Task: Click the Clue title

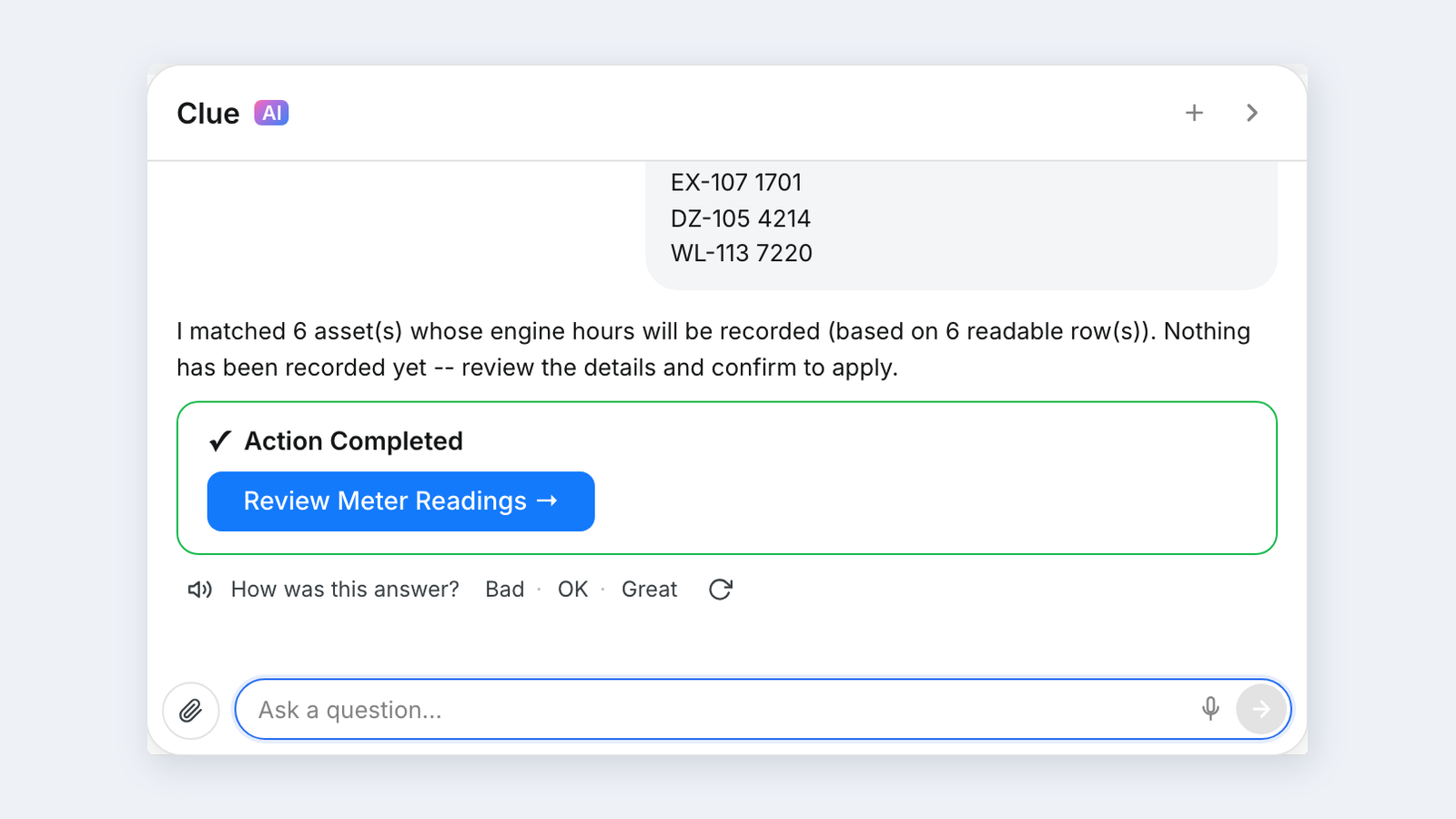Action: pyautogui.click(x=208, y=114)
